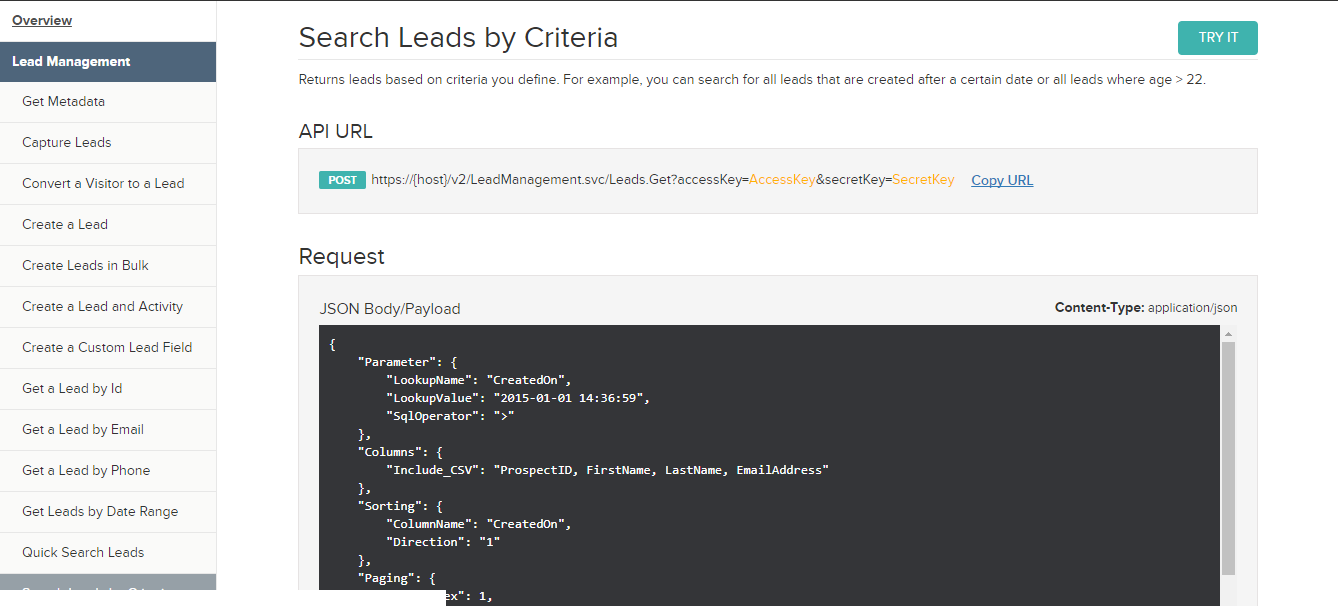Open the Create a Lead article
1338x606 pixels.
(x=65, y=225)
